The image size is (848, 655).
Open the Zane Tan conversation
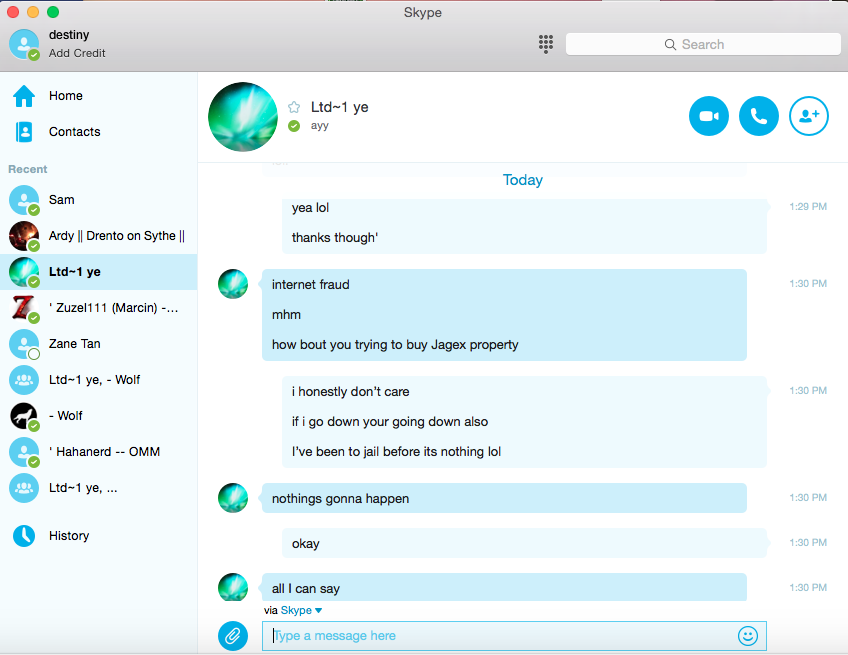(98, 344)
